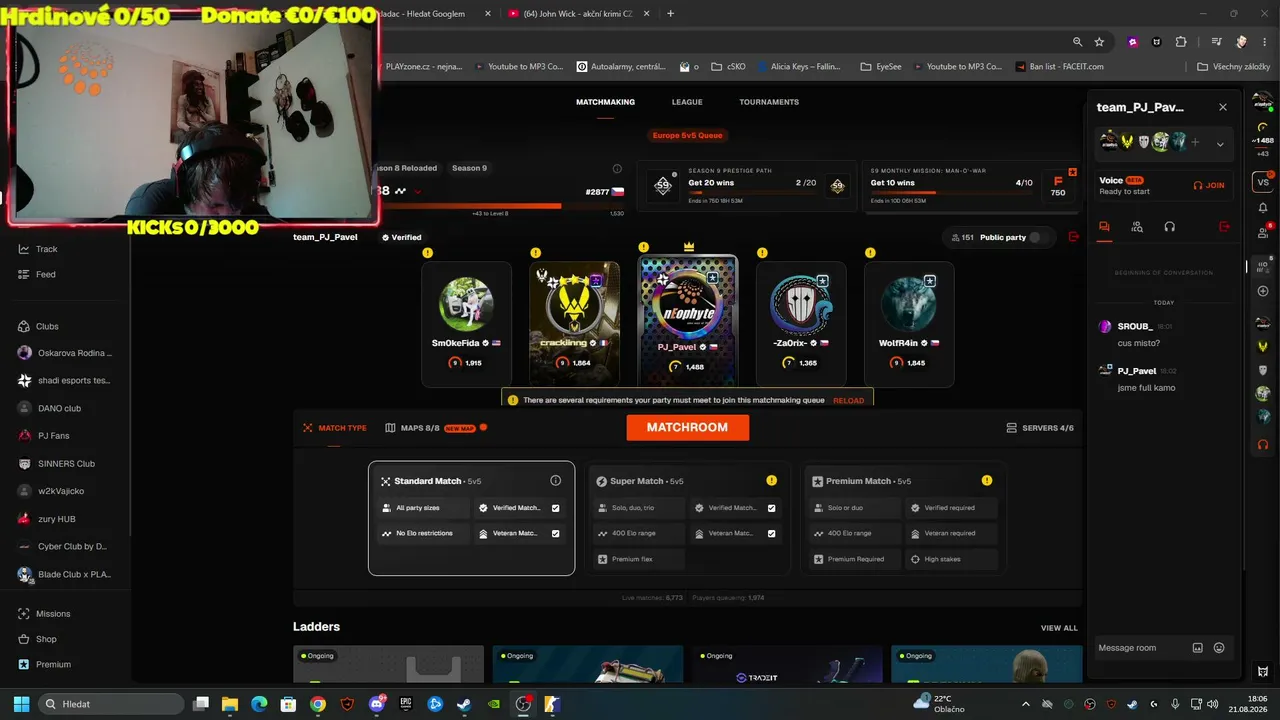Open SmOkeFida's player card
Viewport: 1280px width, 720px height.
[466, 324]
